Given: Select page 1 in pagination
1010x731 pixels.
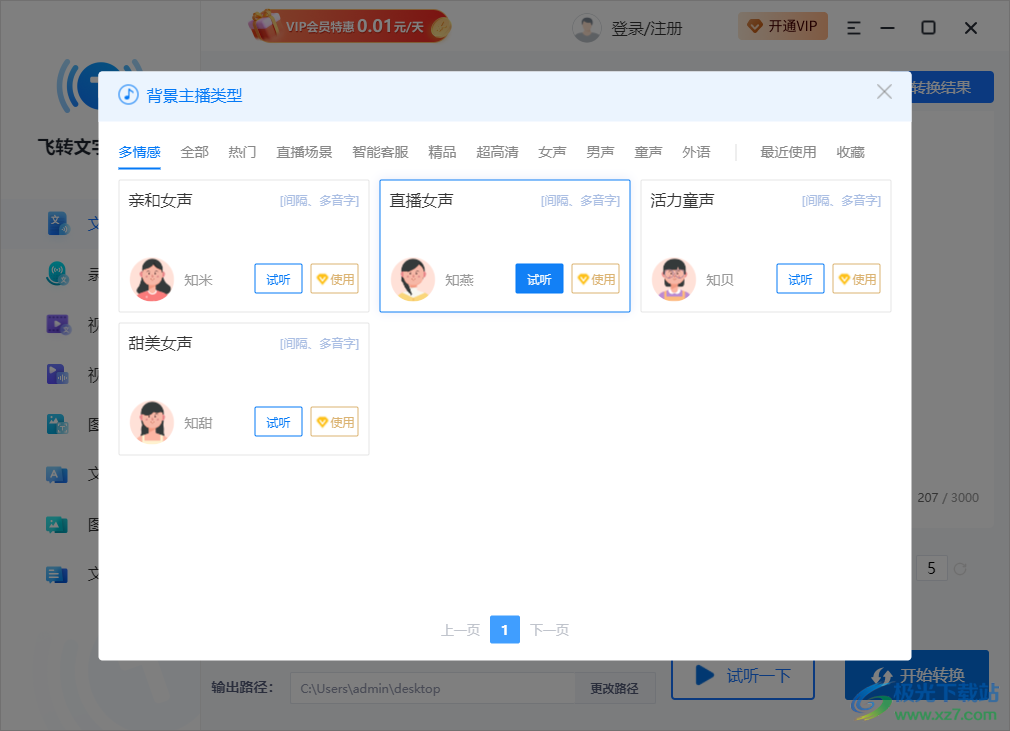Looking at the screenshot, I should coord(504,630).
